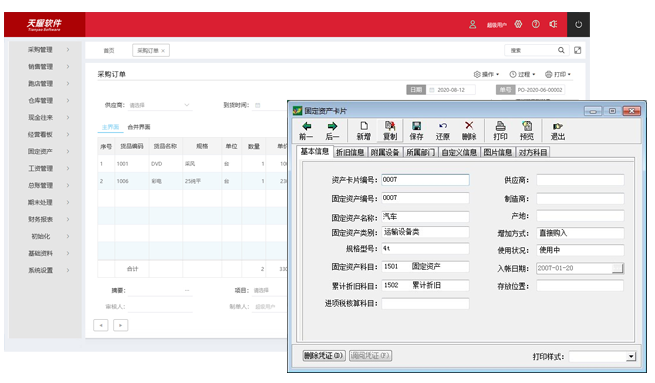
Task: Expand the 操作 dropdown menu
Action: point(487,74)
